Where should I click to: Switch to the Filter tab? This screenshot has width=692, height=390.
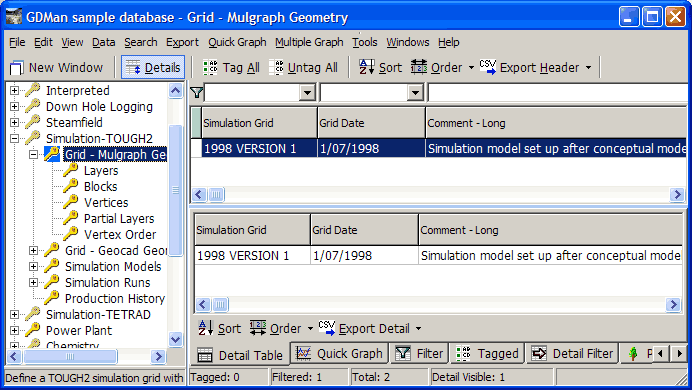click(x=419, y=353)
